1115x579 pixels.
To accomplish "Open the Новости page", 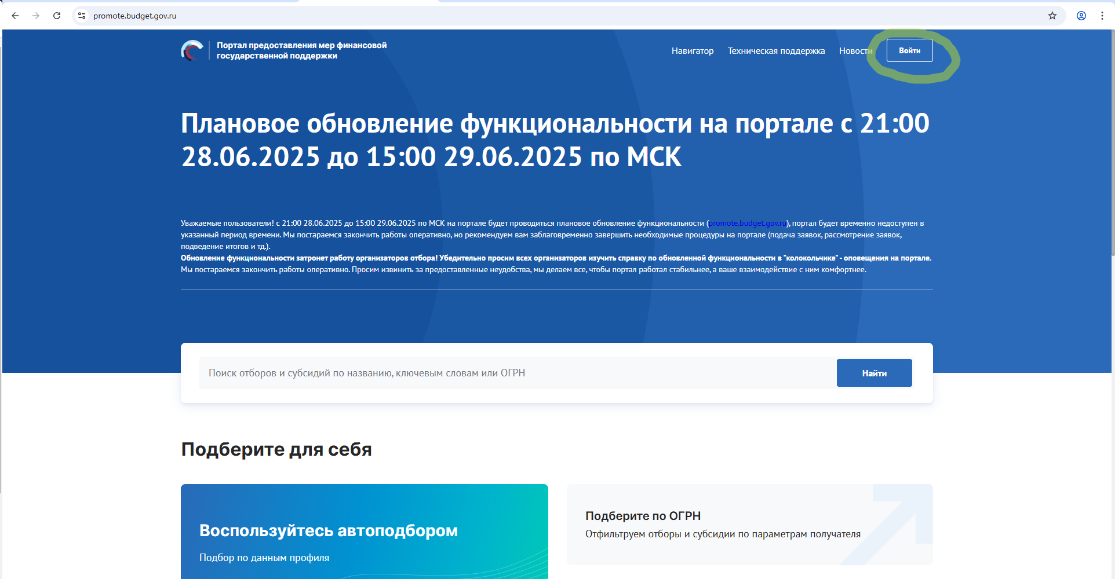I will tap(855, 50).
